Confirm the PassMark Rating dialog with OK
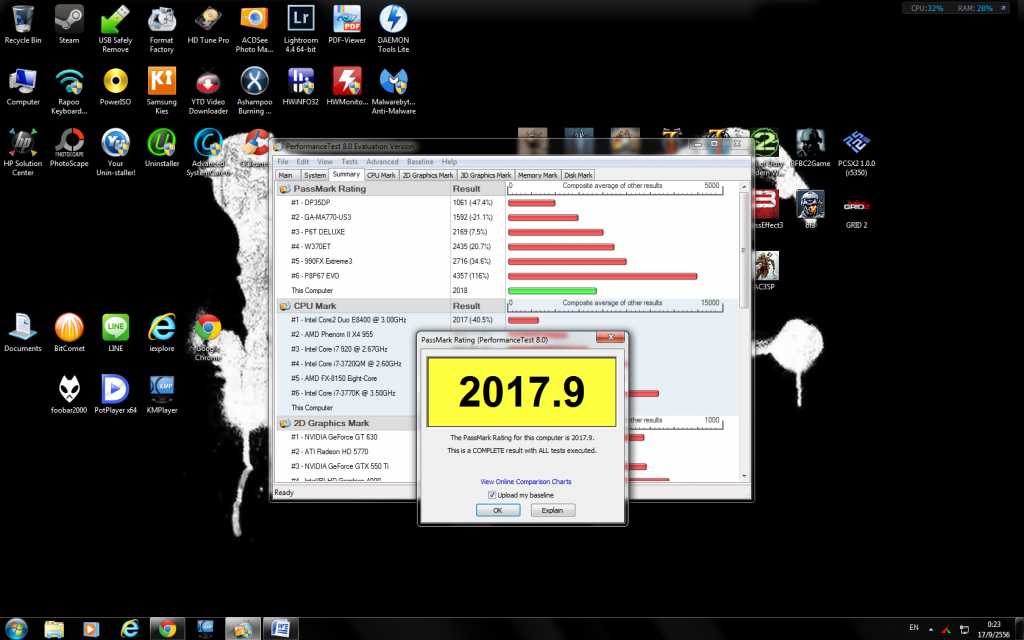The image size is (1024, 640). (x=498, y=510)
